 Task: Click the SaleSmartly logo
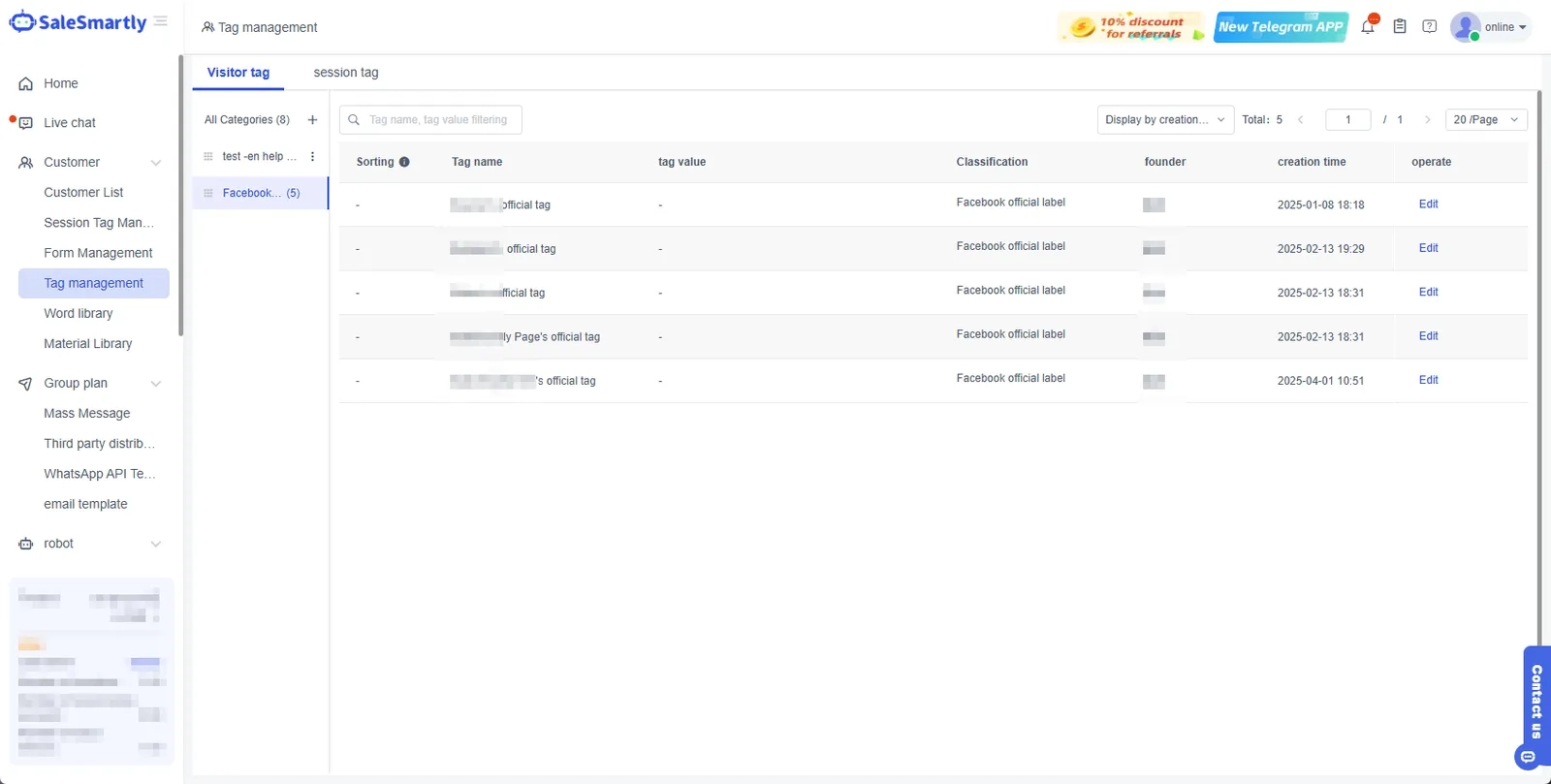[78, 22]
